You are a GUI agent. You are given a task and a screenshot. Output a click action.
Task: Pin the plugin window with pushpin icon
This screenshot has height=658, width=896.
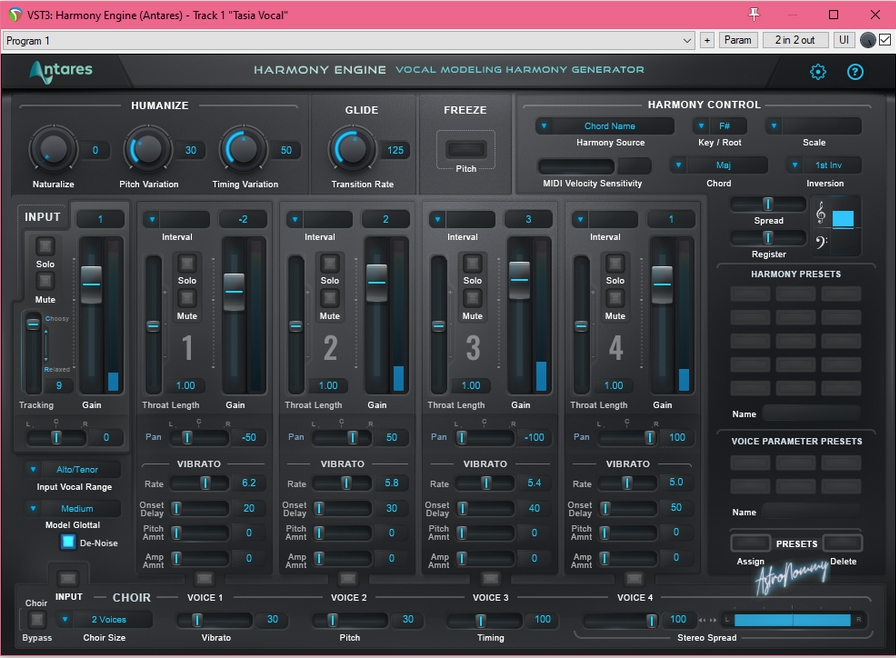(754, 14)
